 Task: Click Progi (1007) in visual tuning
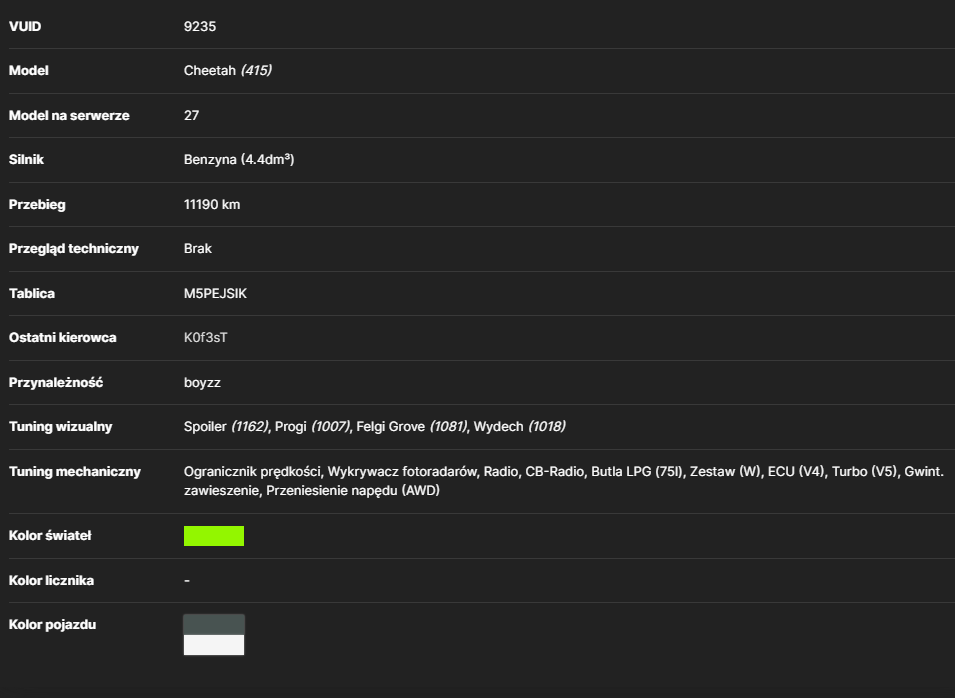(x=312, y=426)
